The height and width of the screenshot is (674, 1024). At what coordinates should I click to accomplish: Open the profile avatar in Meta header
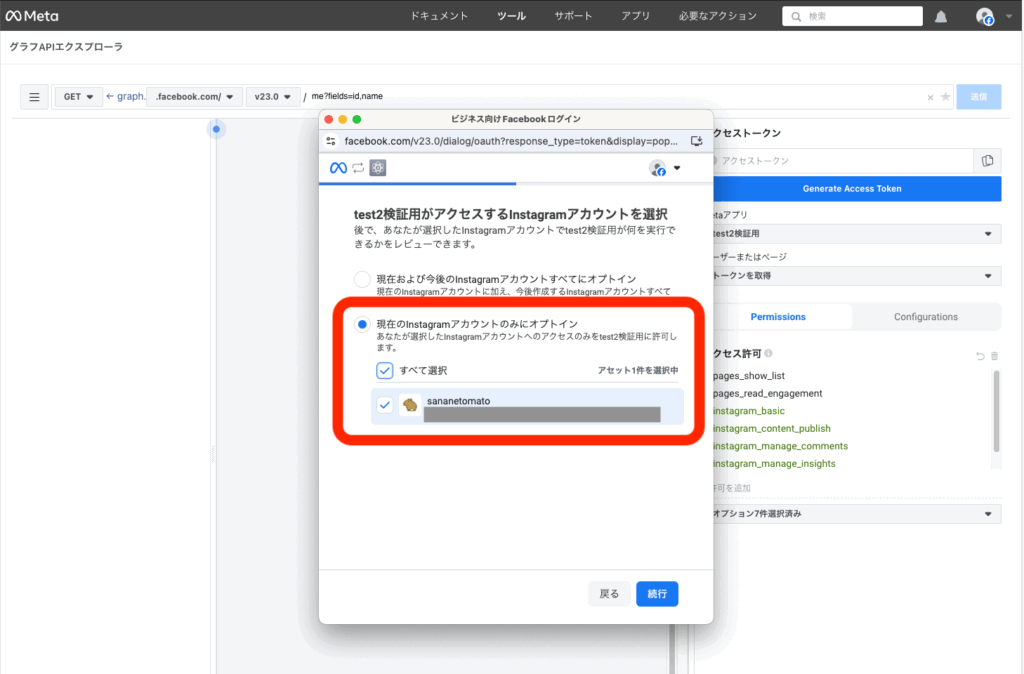click(984, 16)
